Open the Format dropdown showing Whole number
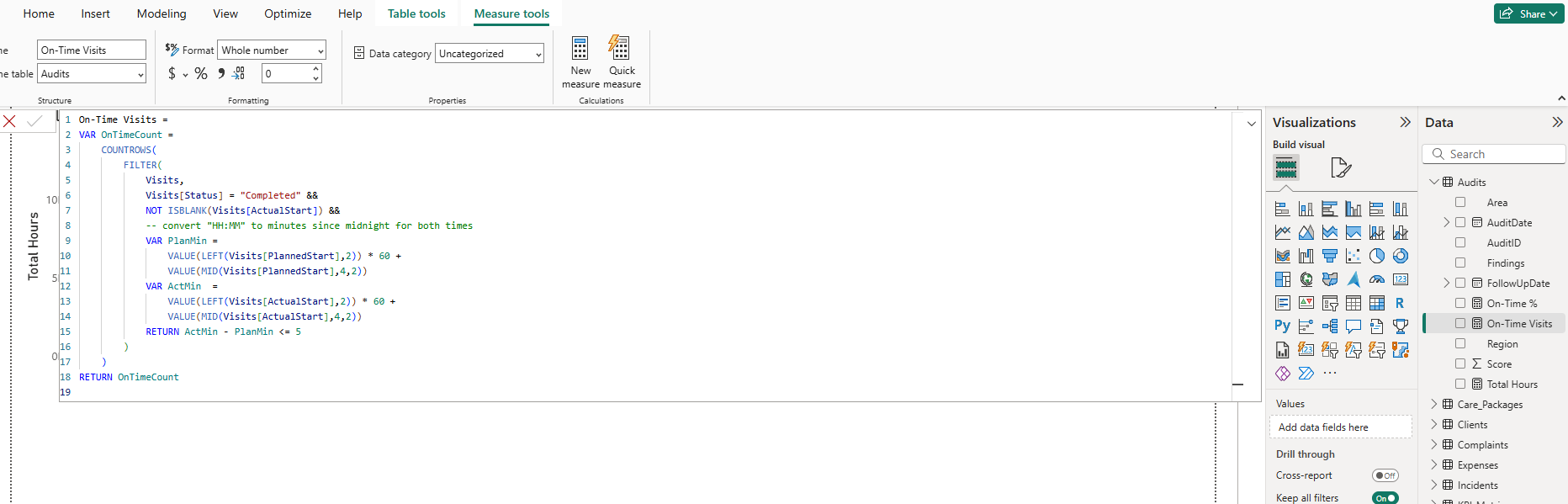Viewport: 1568px width, 504px height. coord(271,50)
